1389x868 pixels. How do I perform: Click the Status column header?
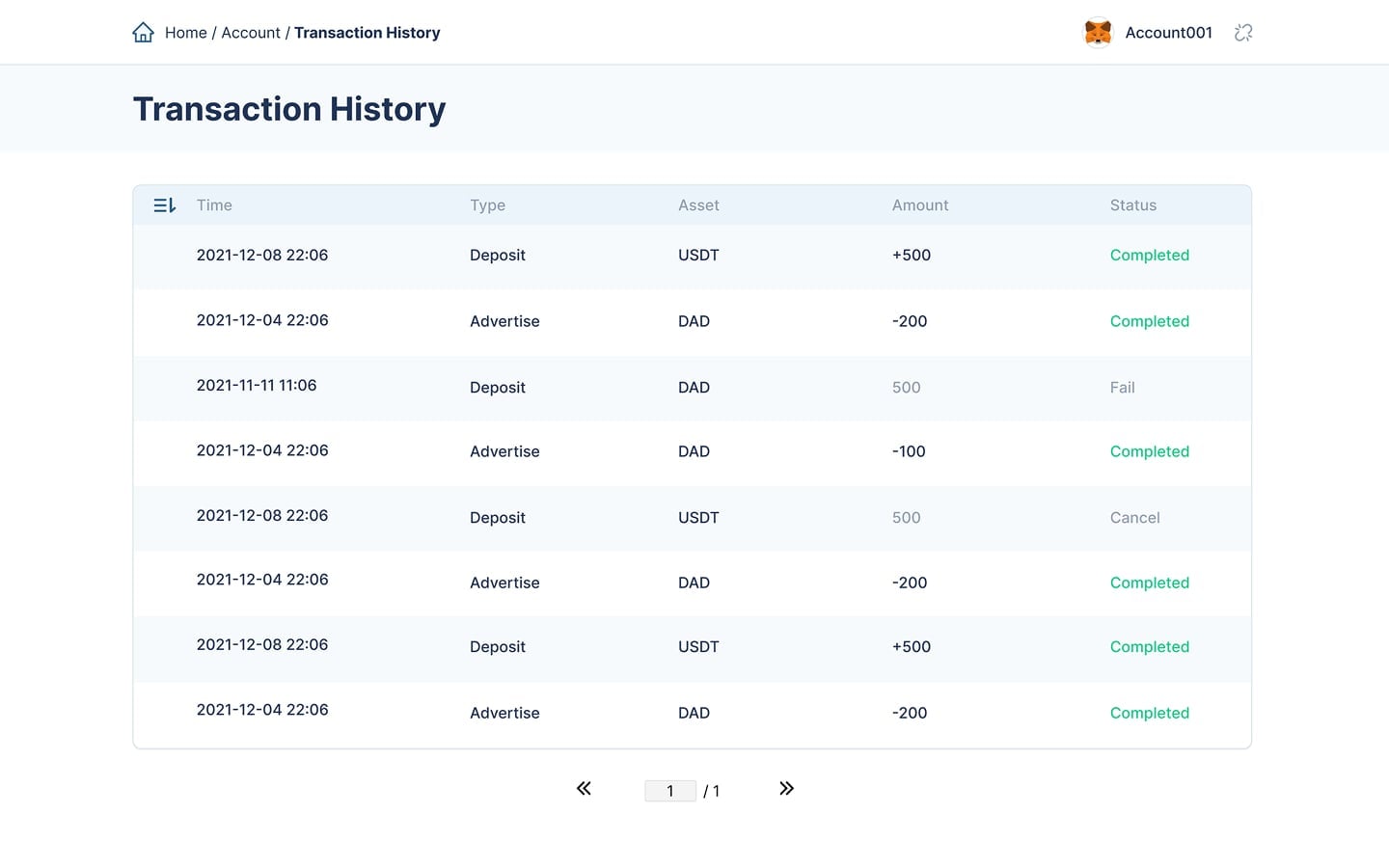pyautogui.click(x=1133, y=205)
